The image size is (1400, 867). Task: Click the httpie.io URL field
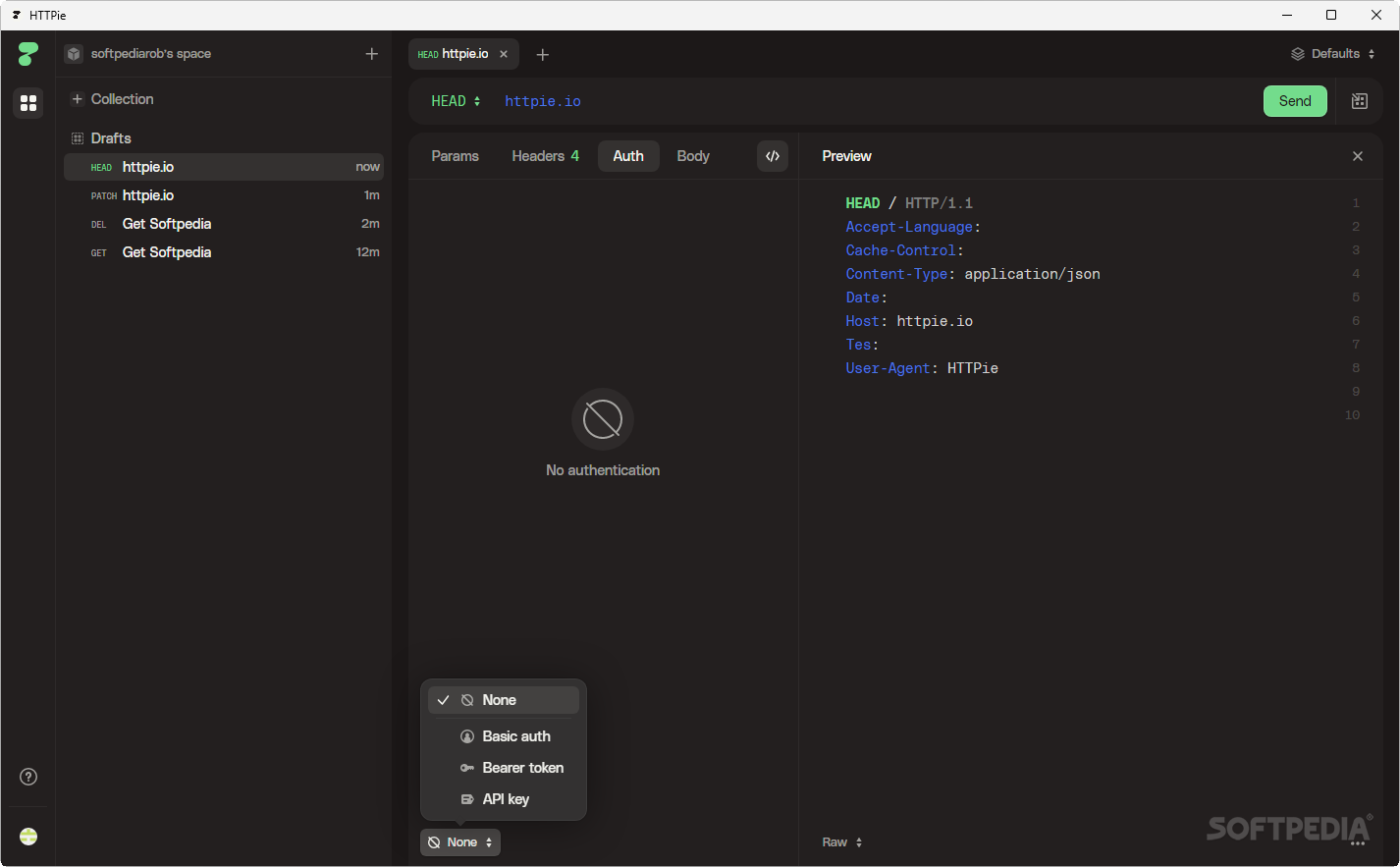tap(543, 101)
